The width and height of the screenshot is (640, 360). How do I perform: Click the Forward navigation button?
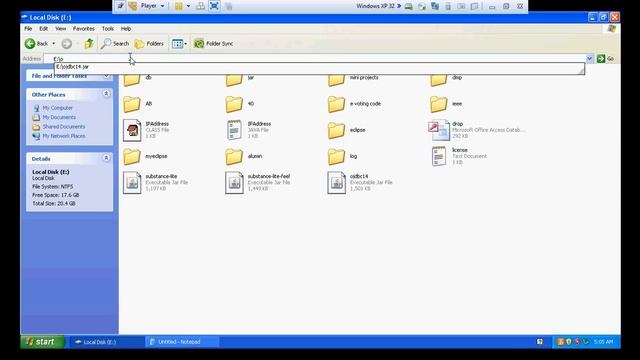coord(67,43)
